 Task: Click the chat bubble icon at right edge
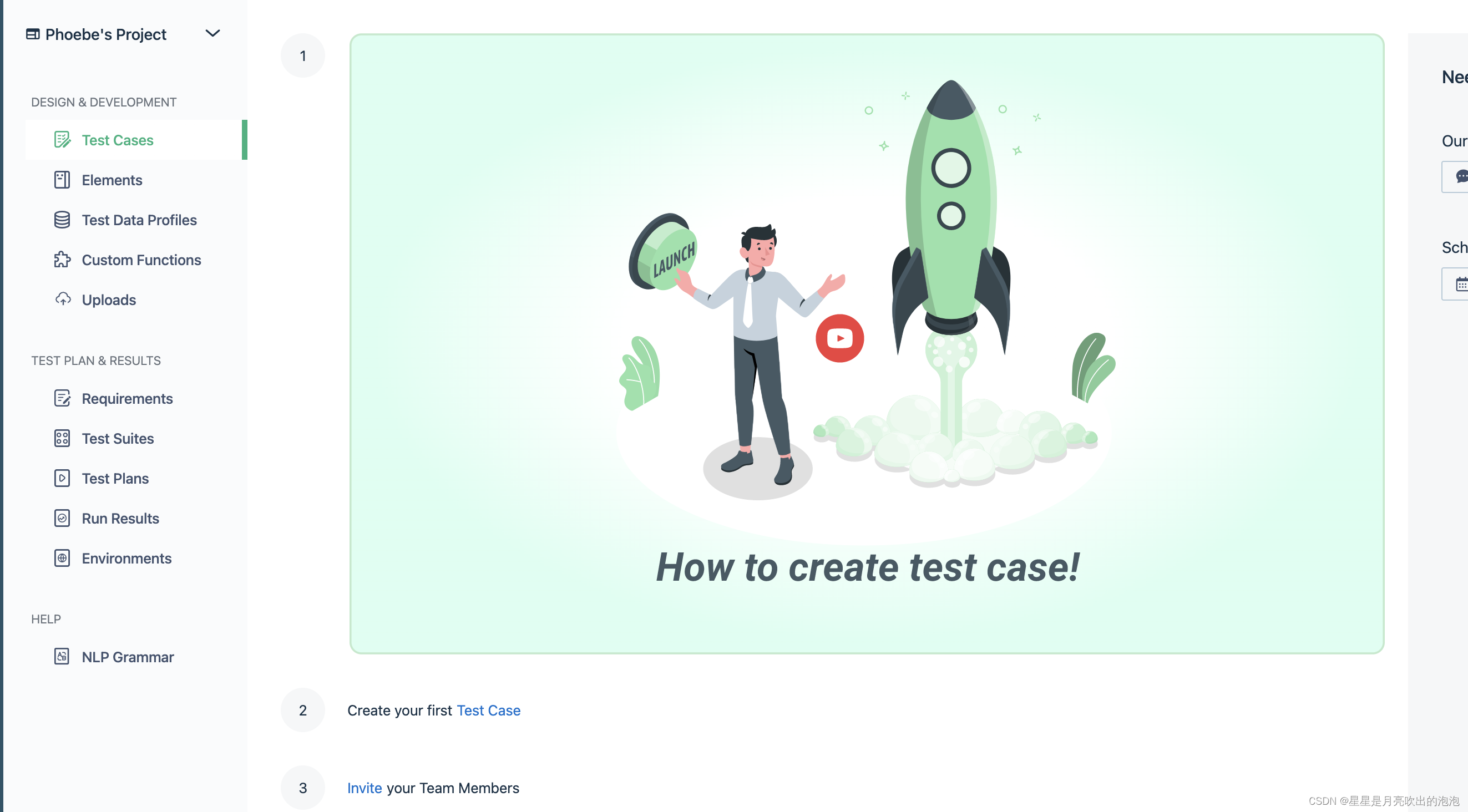[1462, 176]
